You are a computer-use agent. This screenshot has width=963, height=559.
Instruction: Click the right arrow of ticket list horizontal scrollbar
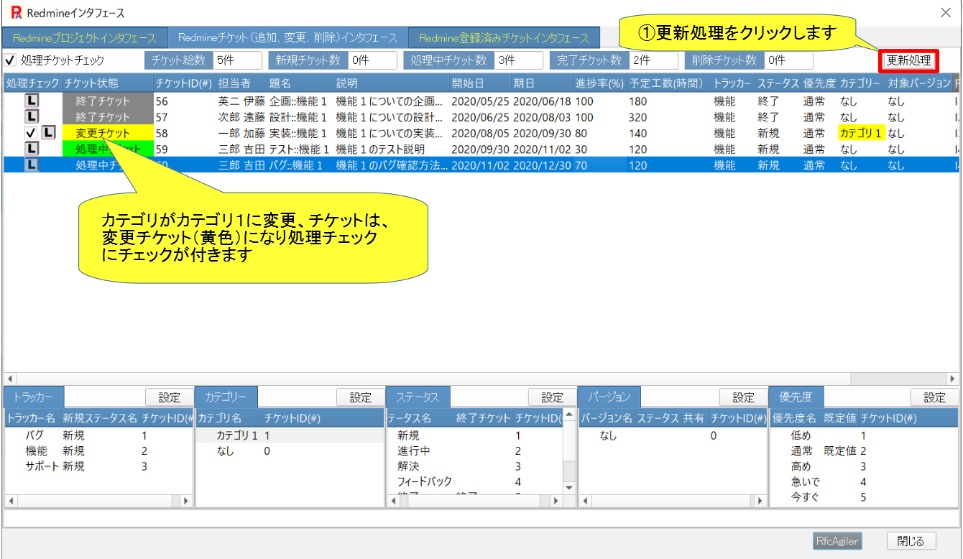pyautogui.click(x=953, y=378)
